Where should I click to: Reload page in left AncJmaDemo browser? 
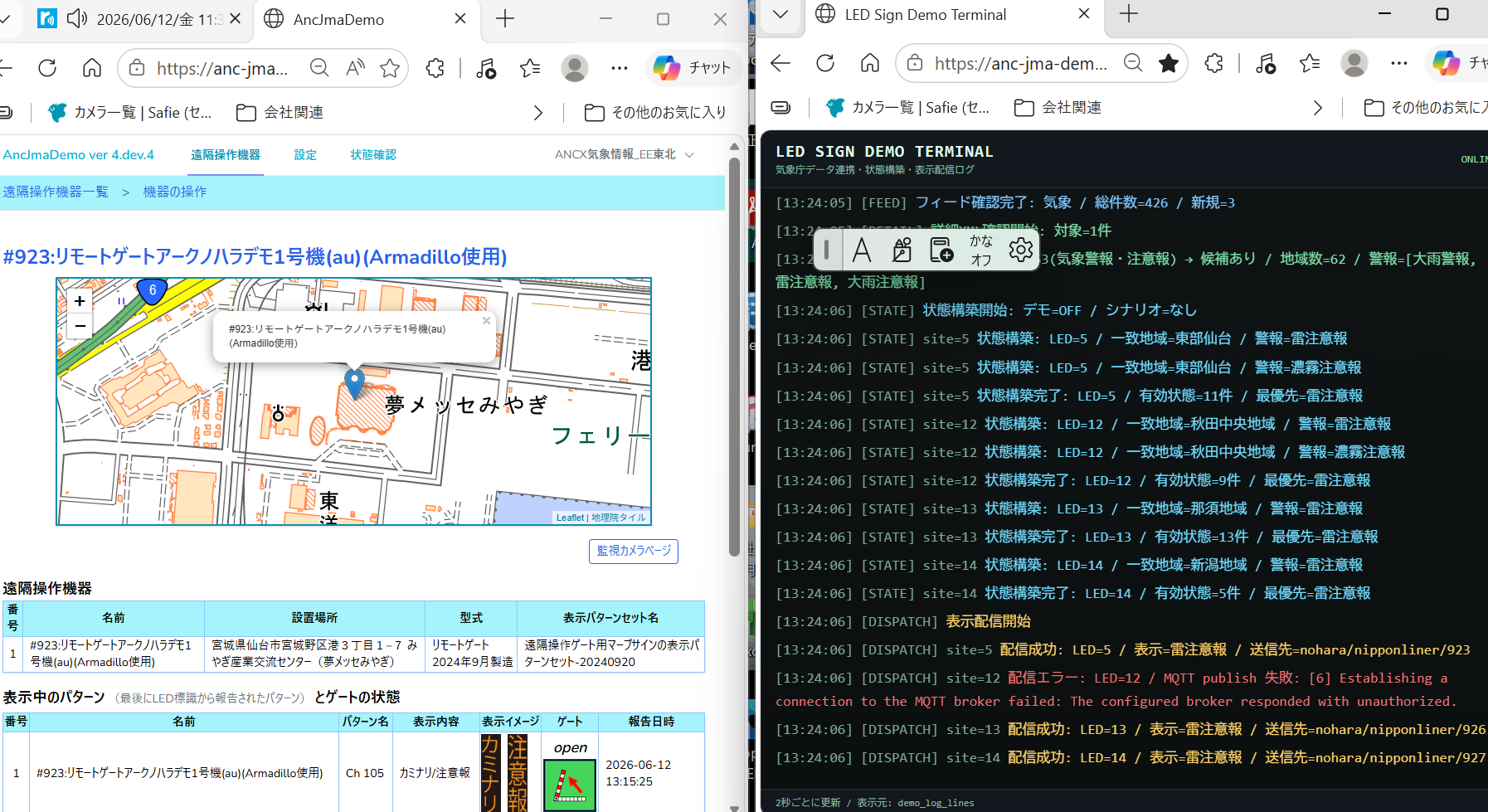point(47,68)
